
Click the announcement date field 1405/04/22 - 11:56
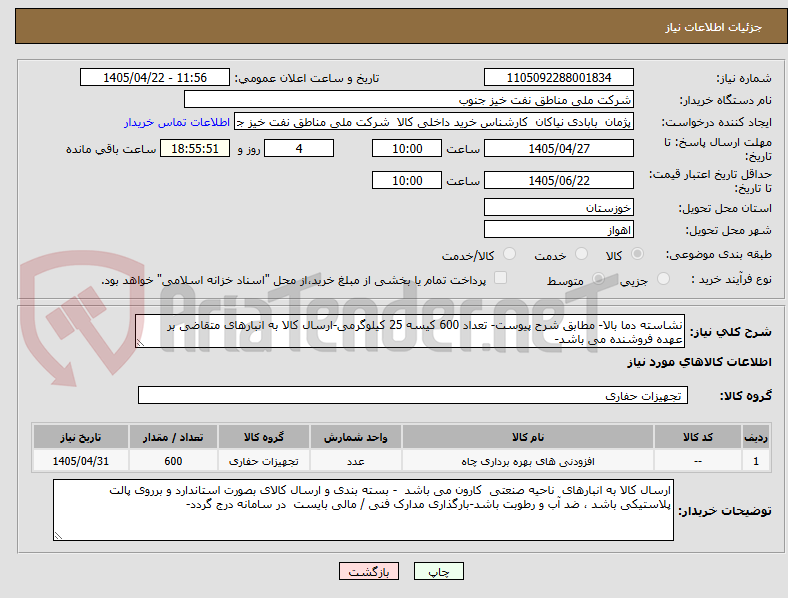(155, 77)
